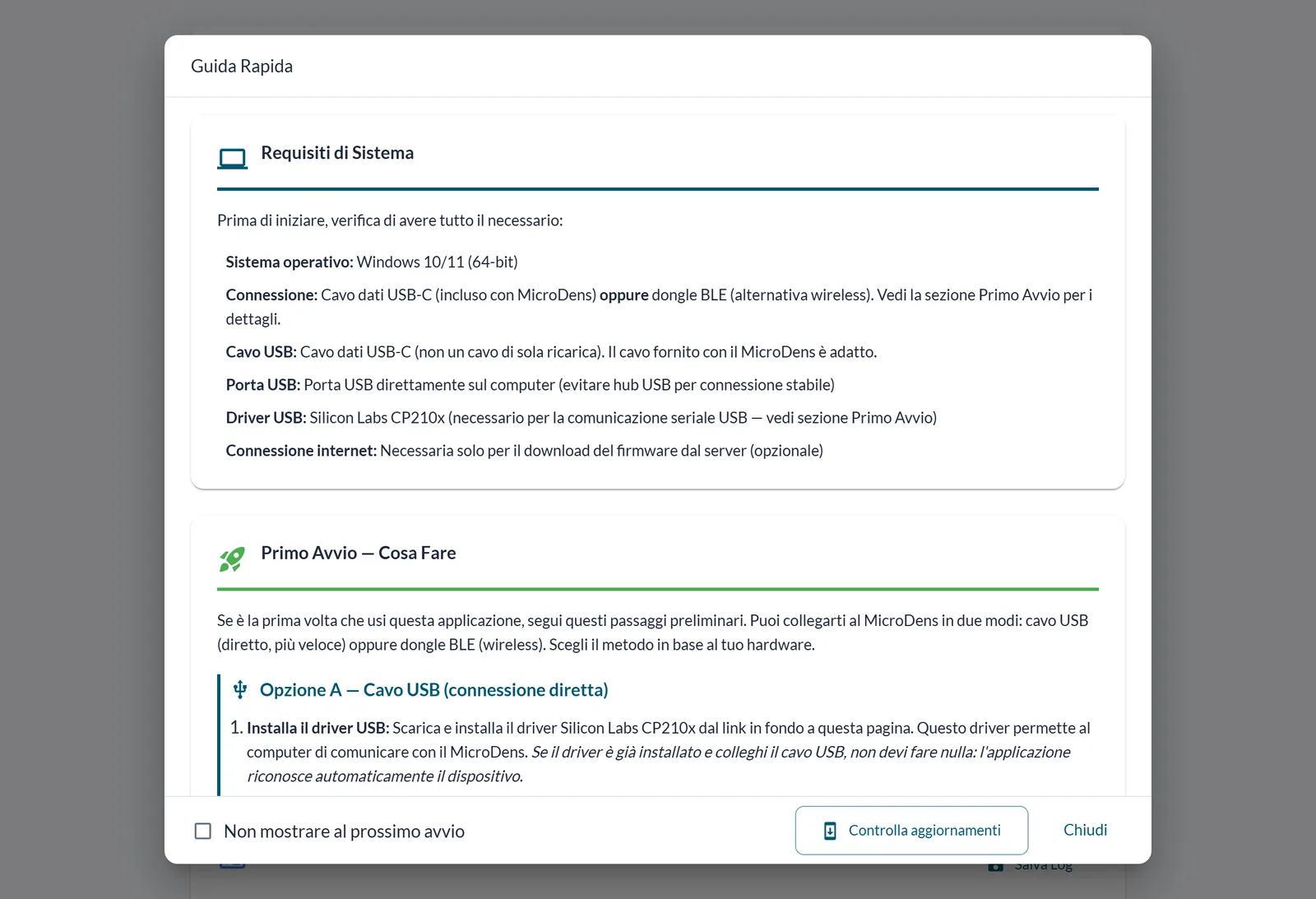Close the quick guide with Chiudi
The height and width of the screenshot is (899, 1316).
tap(1085, 831)
